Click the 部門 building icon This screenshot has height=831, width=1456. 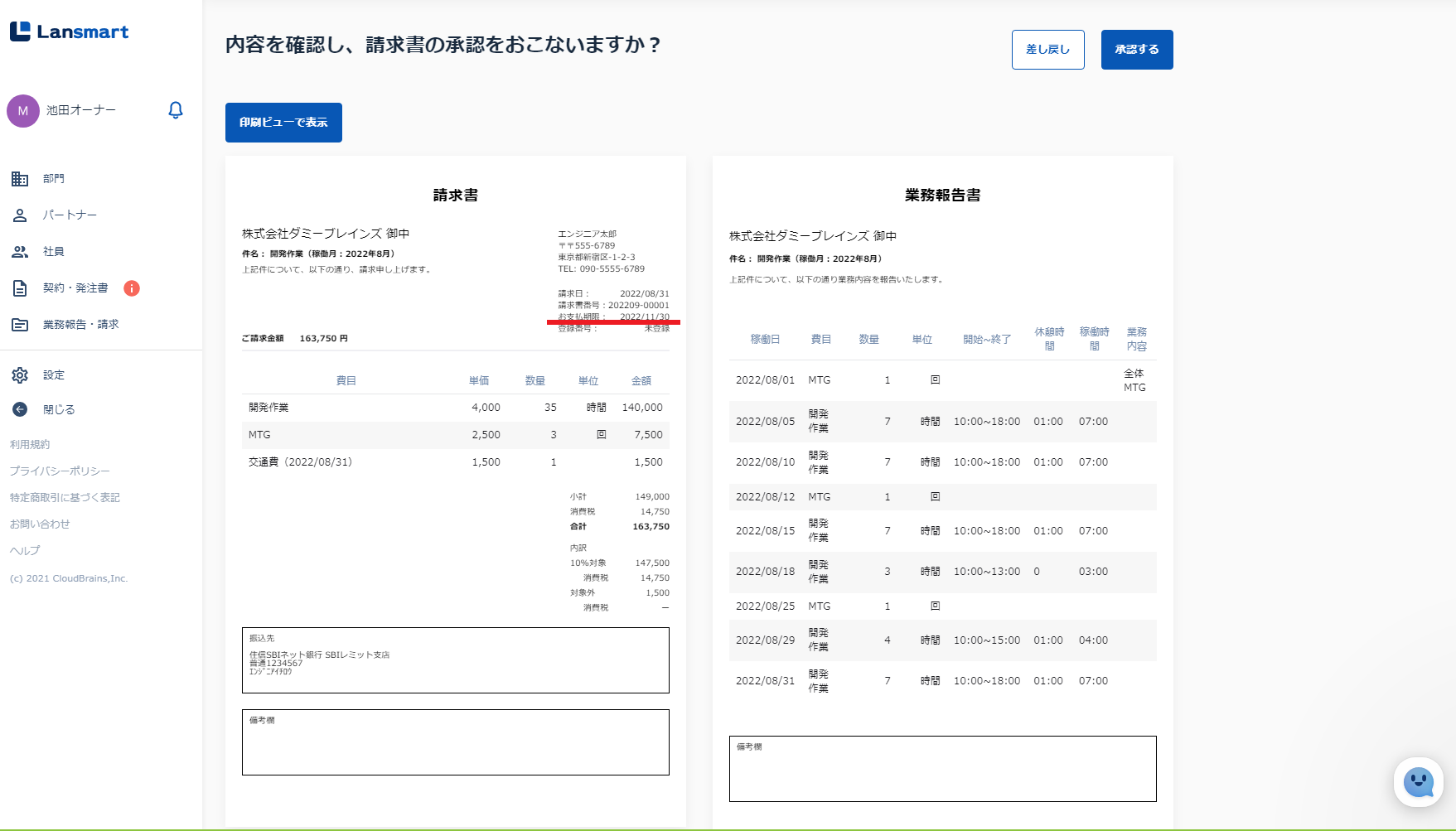point(20,179)
